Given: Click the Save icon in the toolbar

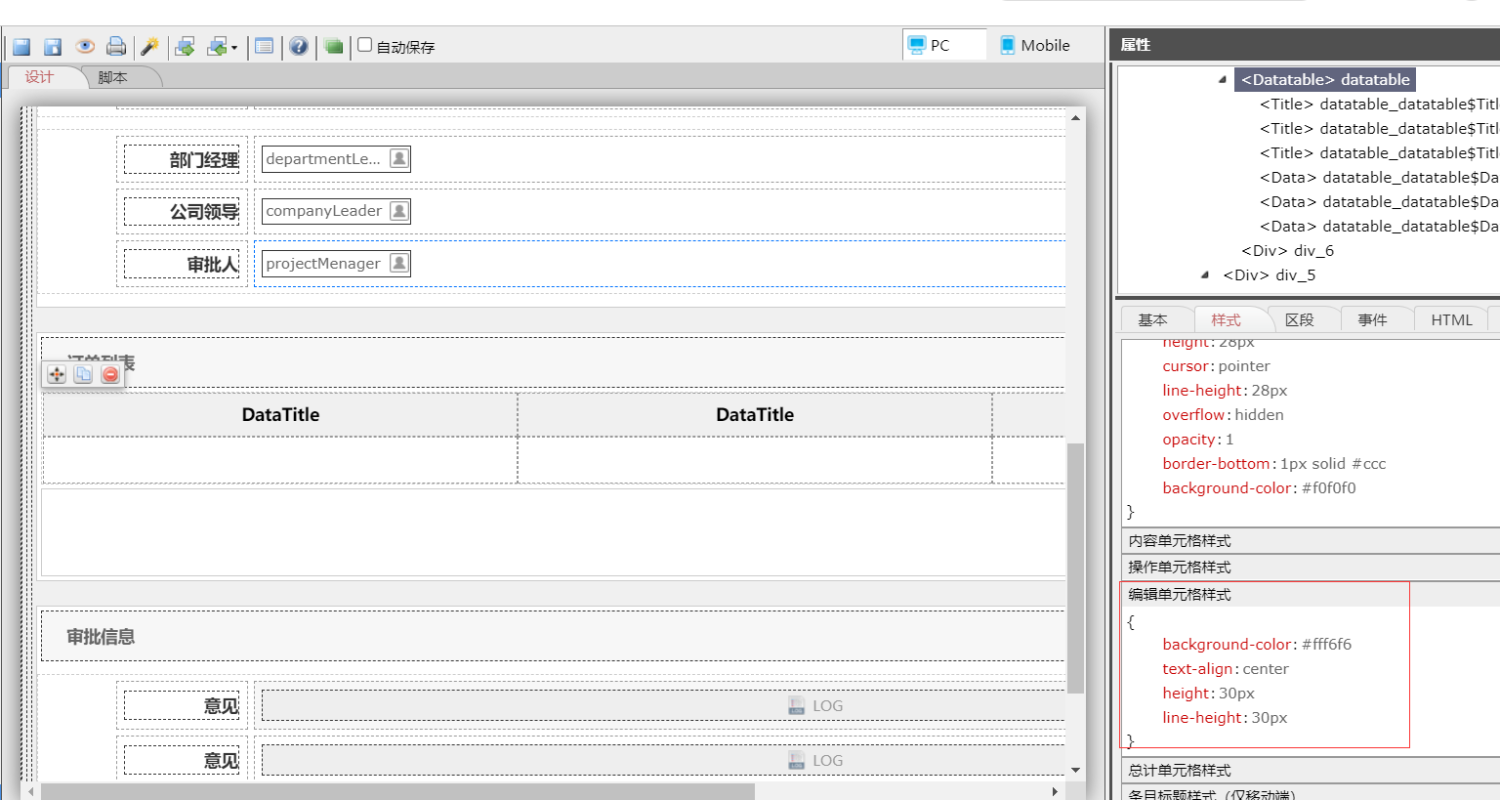Looking at the screenshot, I should tap(22, 46).
